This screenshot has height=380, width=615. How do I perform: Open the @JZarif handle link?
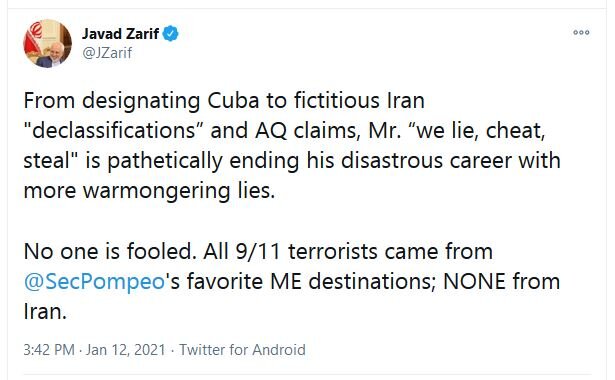[x=107, y=53]
